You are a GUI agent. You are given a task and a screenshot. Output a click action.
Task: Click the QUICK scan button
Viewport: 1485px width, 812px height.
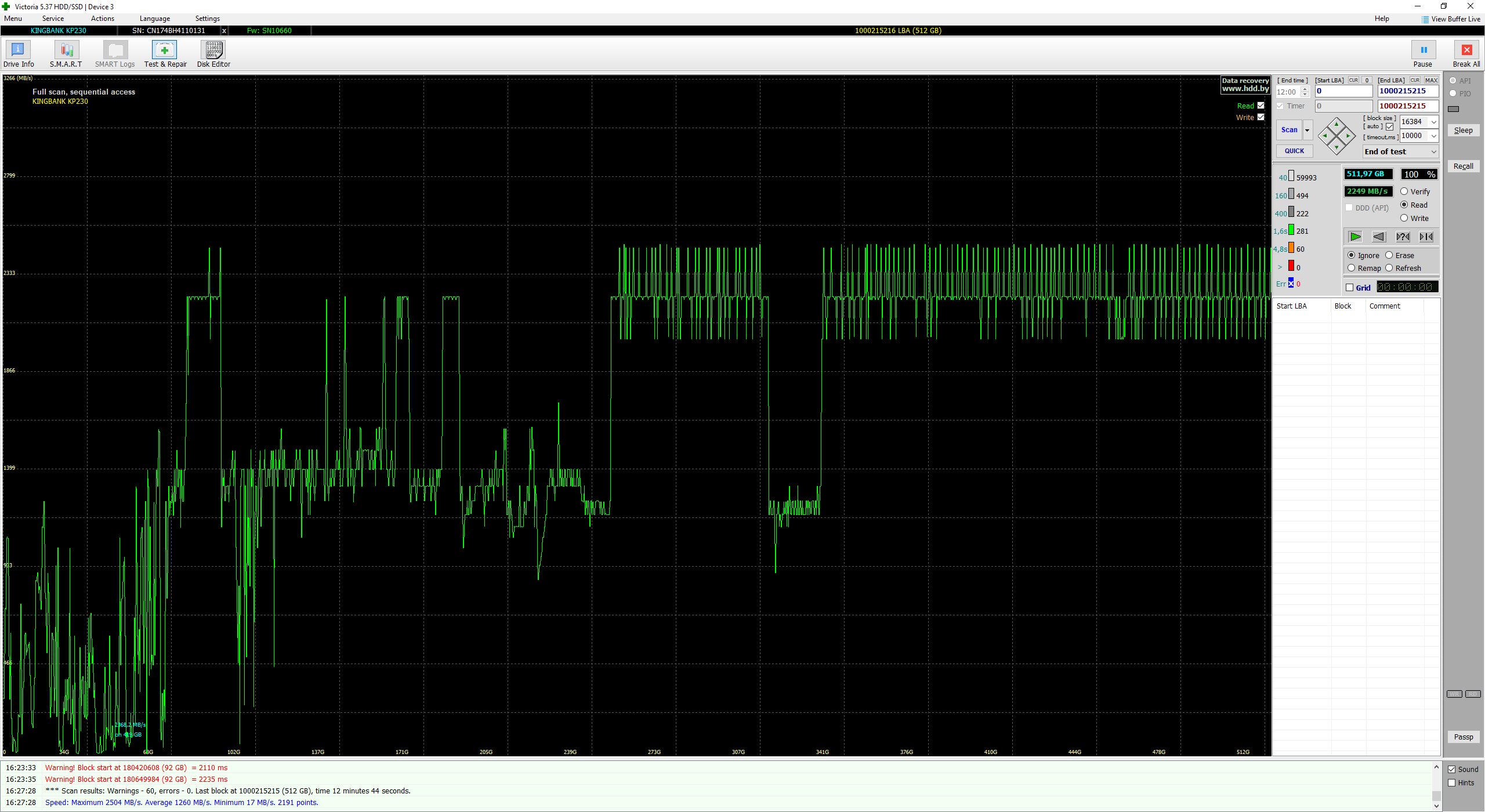(1294, 151)
